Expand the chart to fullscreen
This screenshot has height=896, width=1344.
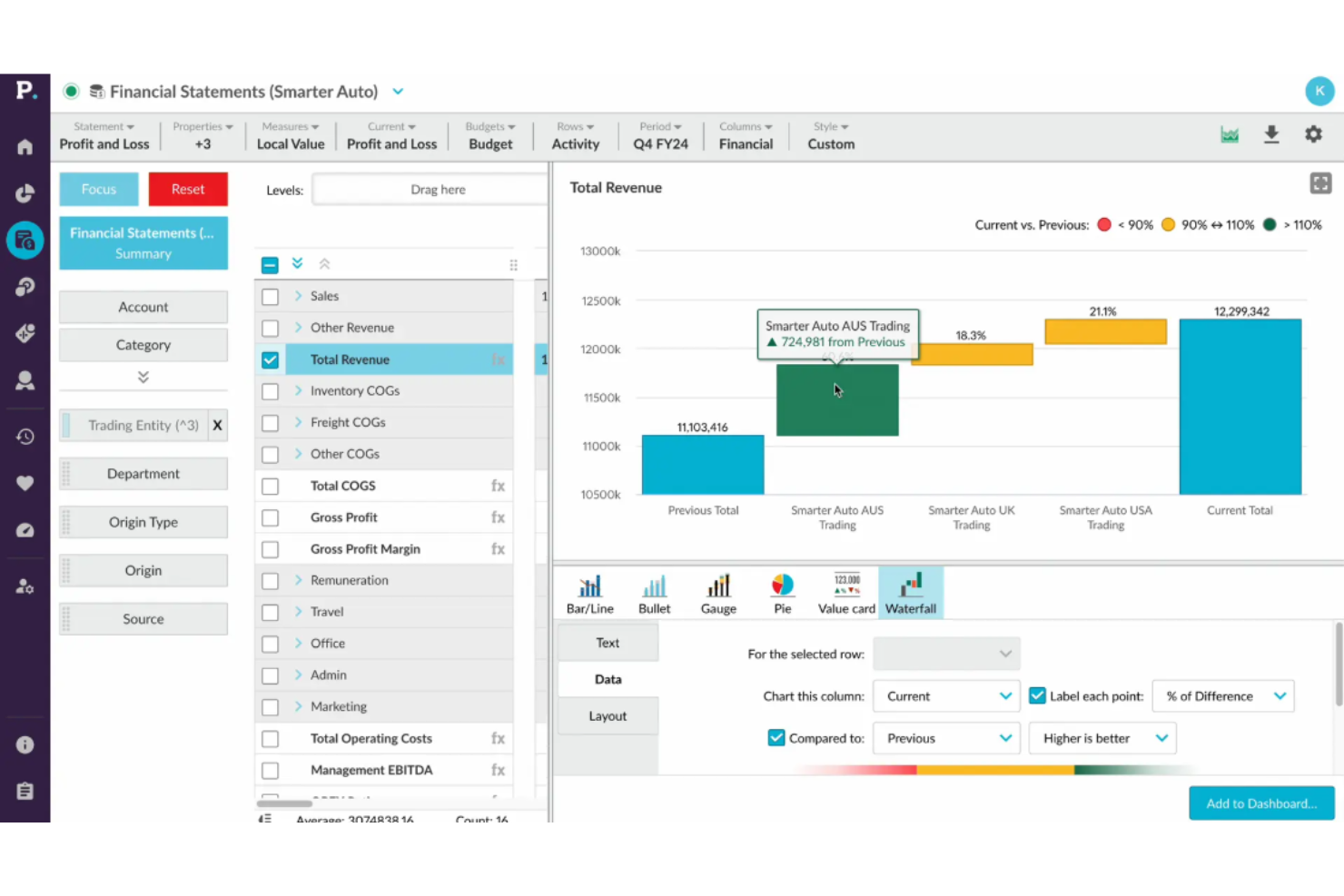pos(1320,183)
